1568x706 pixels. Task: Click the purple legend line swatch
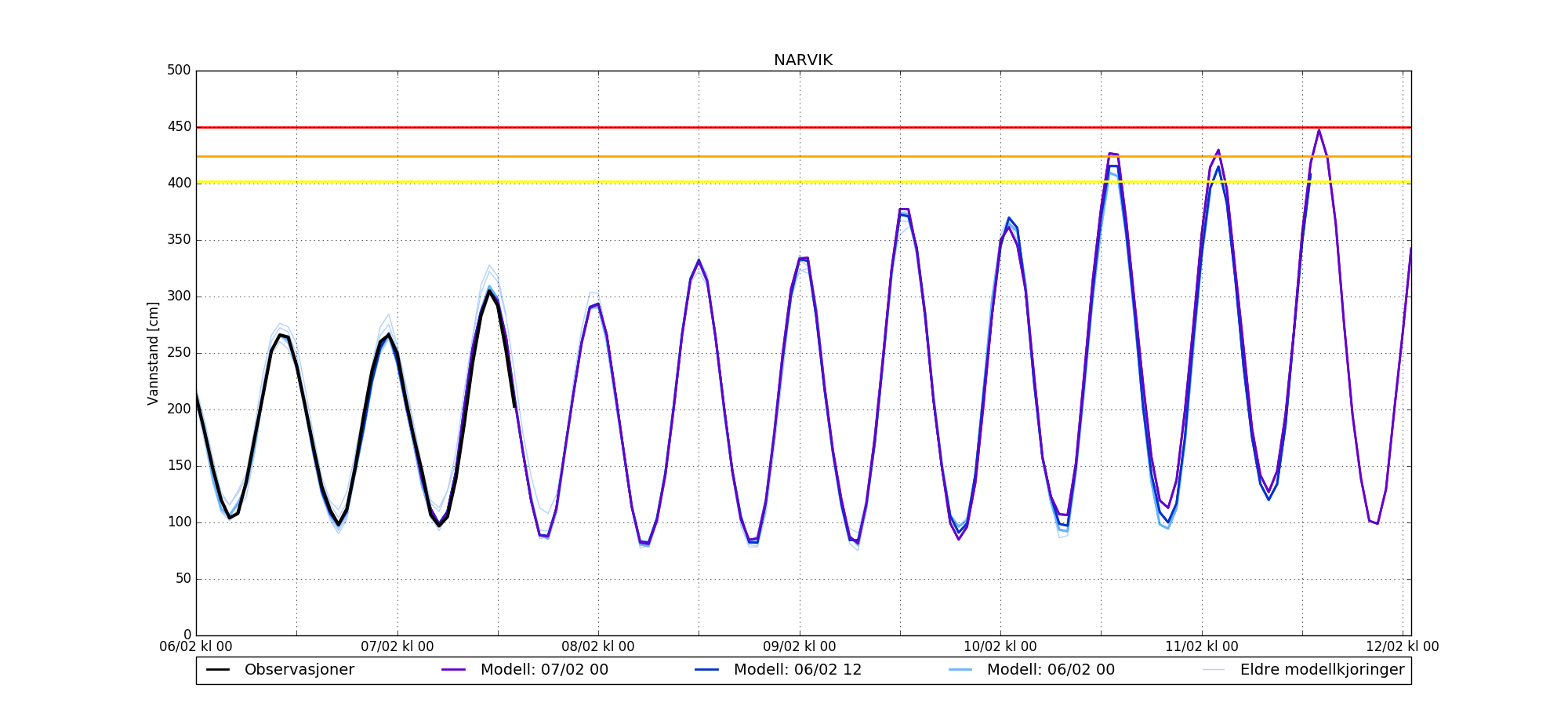pyautogui.click(x=454, y=670)
